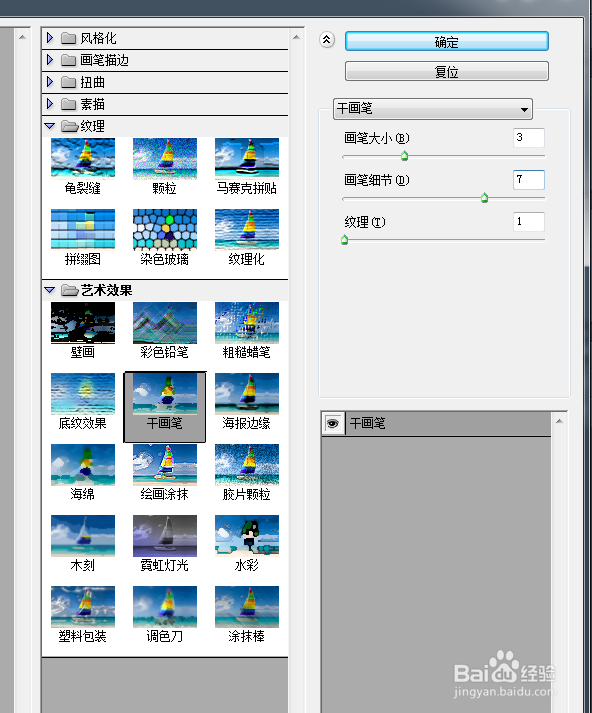Click the preview pane scroll-up arrow
Image resolution: width=592 pixels, height=713 pixels.
pos(22,37)
